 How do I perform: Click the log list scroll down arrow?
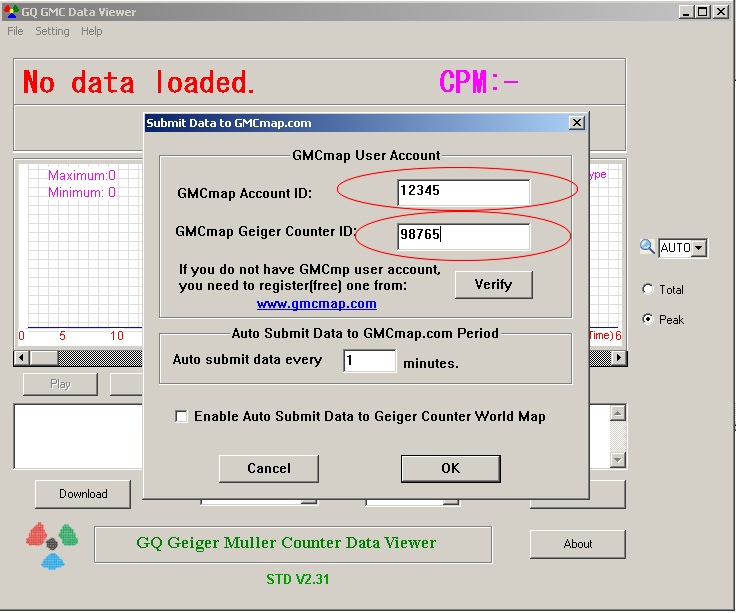click(618, 460)
